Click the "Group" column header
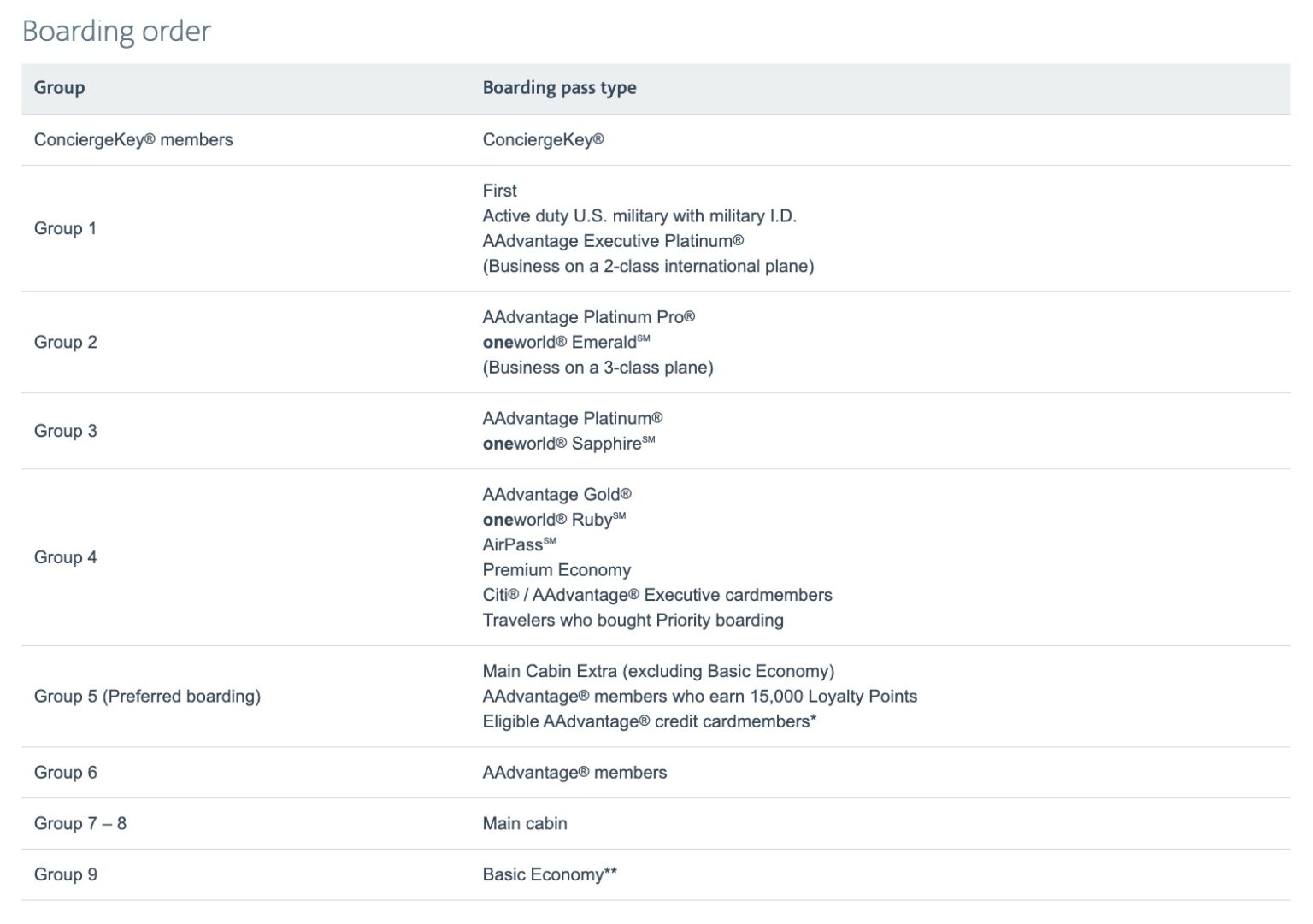Screen dimensions: 1313x924 click(x=59, y=88)
